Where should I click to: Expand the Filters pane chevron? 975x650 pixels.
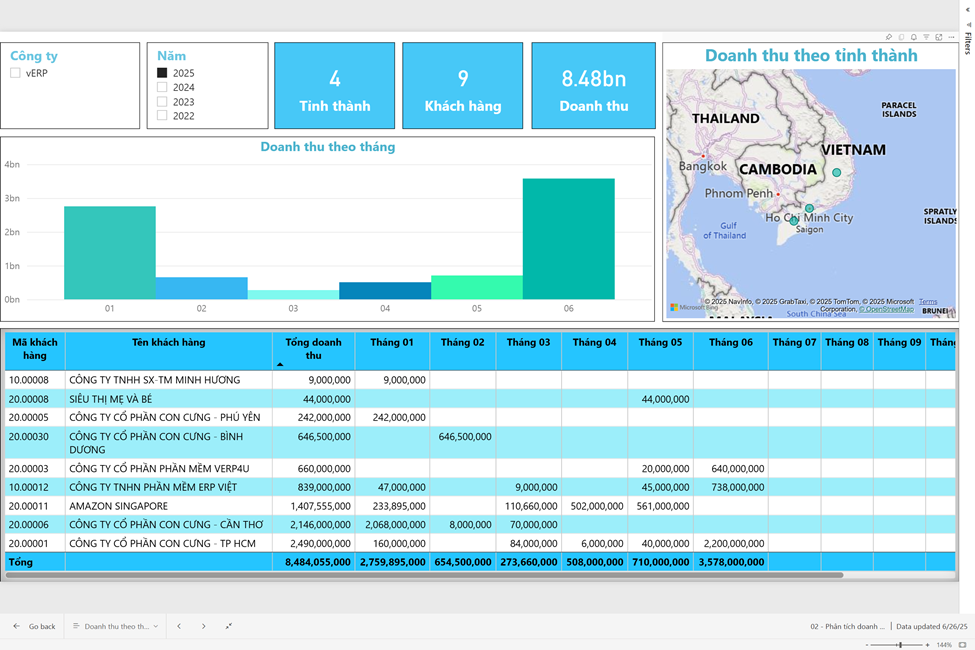click(x=968, y=9)
